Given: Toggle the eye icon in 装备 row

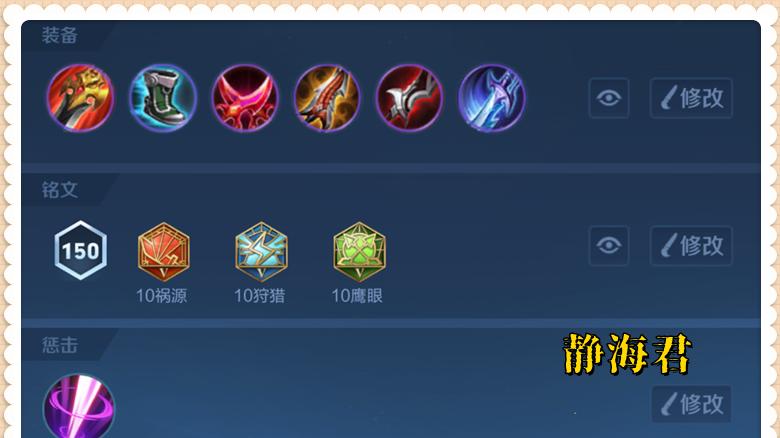Looking at the screenshot, I should tap(609, 98).
